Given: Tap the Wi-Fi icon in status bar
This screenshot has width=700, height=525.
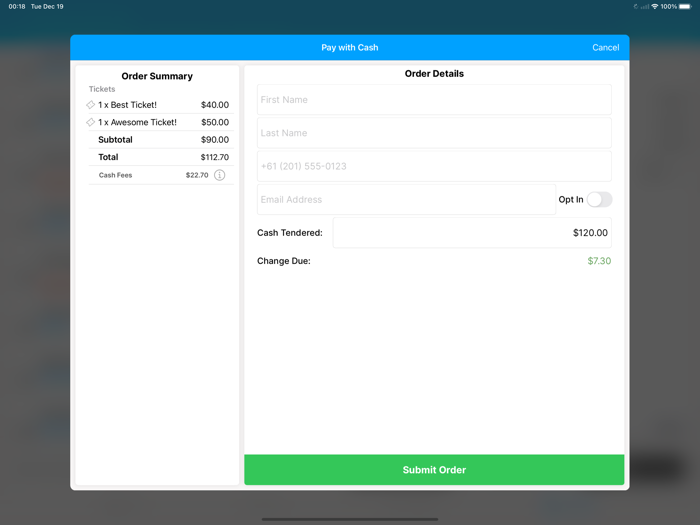Looking at the screenshot, I should [x=655, y=7].
